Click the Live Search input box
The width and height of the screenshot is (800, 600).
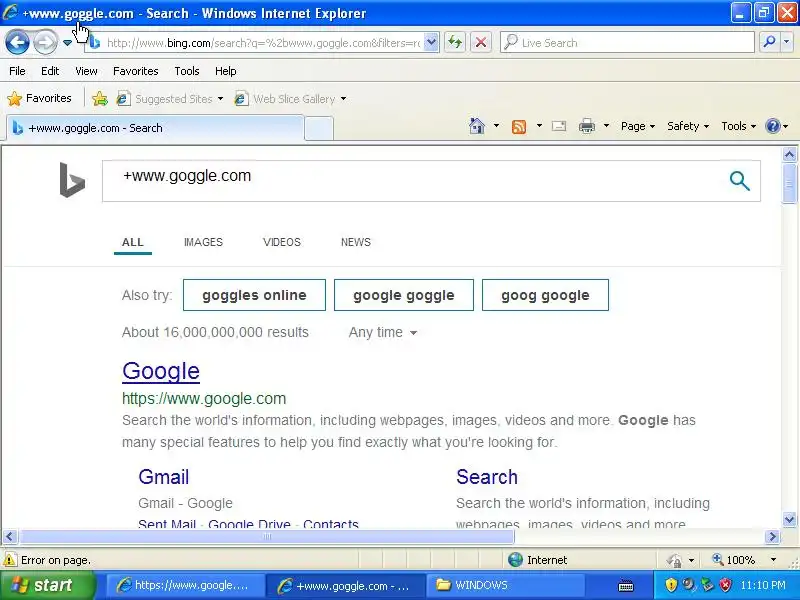[x=628, y=43]
